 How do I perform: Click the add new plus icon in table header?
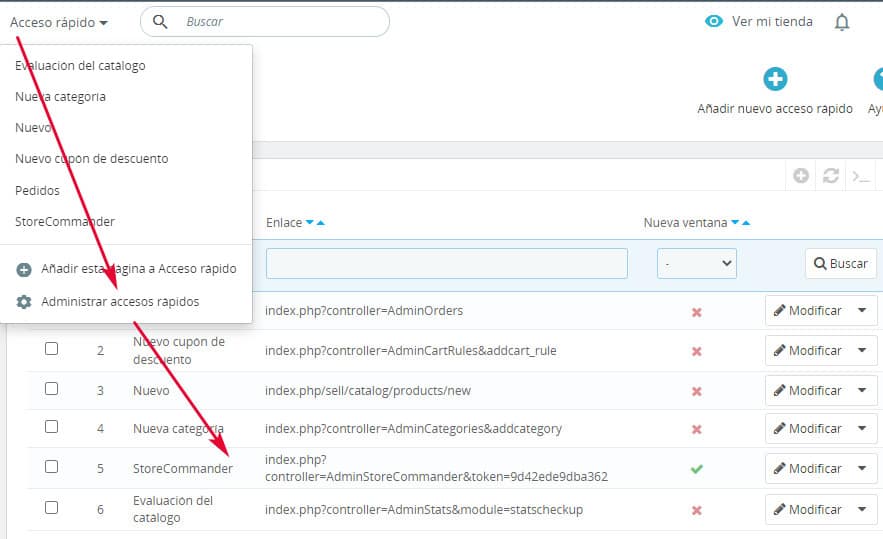(801, 176)
